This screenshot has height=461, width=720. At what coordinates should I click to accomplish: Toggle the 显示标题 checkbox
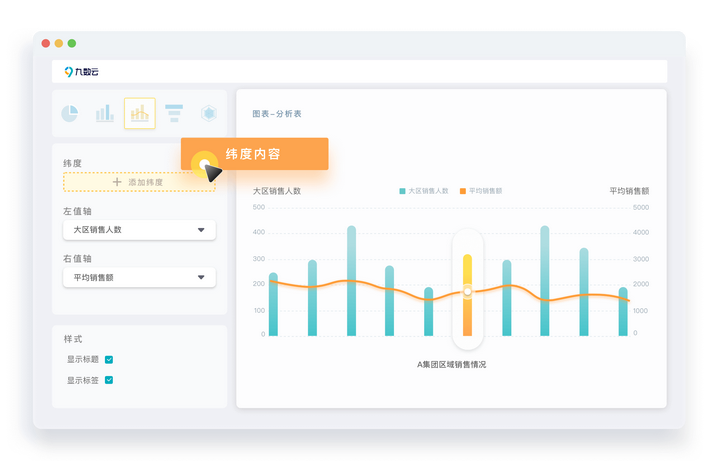[x=109, y=360]
